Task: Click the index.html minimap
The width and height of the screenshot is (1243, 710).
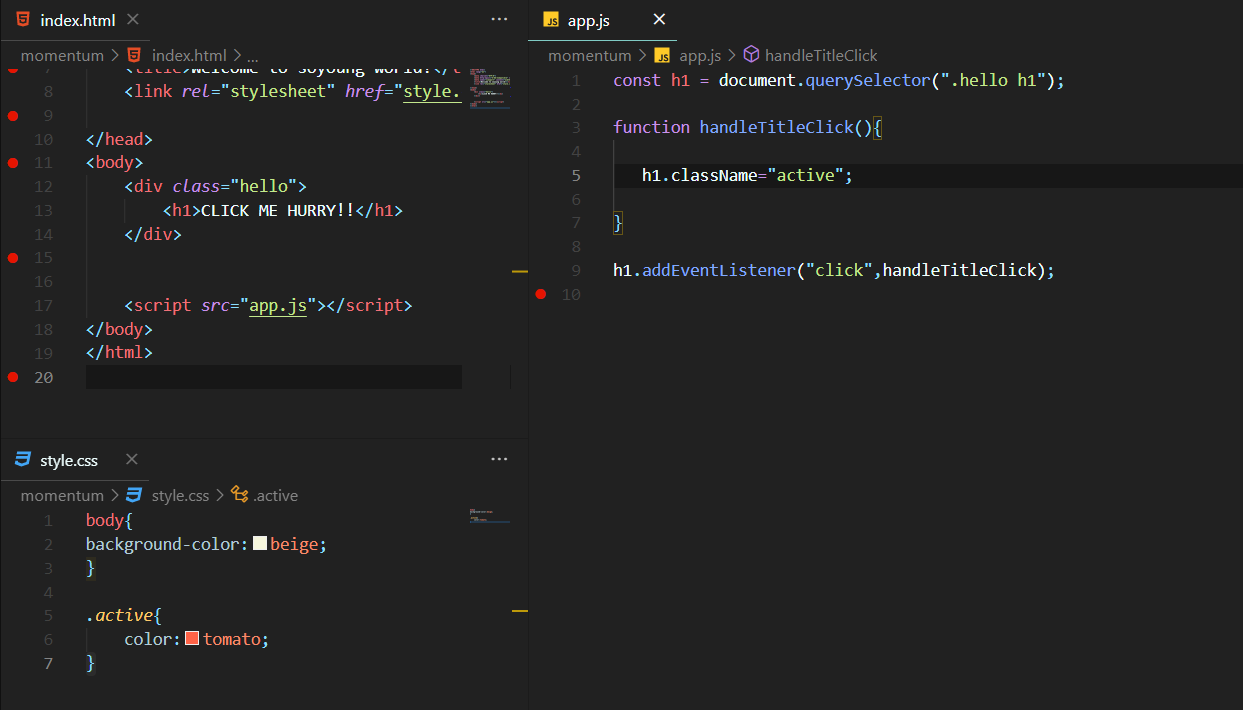Action: tap(489, 88)
